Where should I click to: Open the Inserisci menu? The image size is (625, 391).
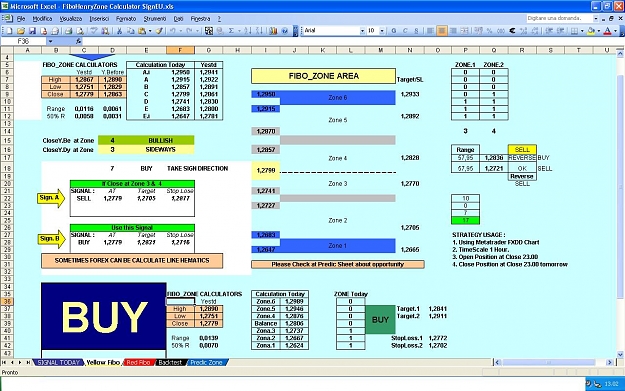point(99,19)
